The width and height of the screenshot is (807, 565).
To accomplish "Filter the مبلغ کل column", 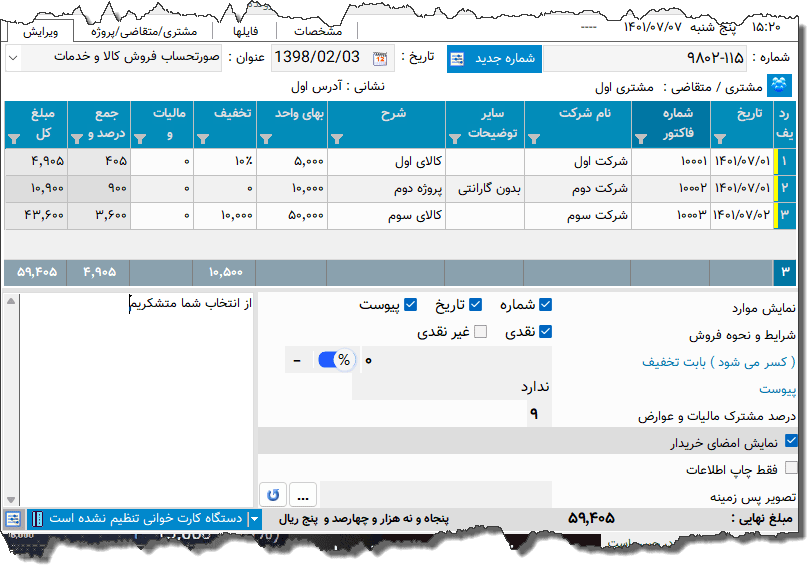I will pos(14,139).
